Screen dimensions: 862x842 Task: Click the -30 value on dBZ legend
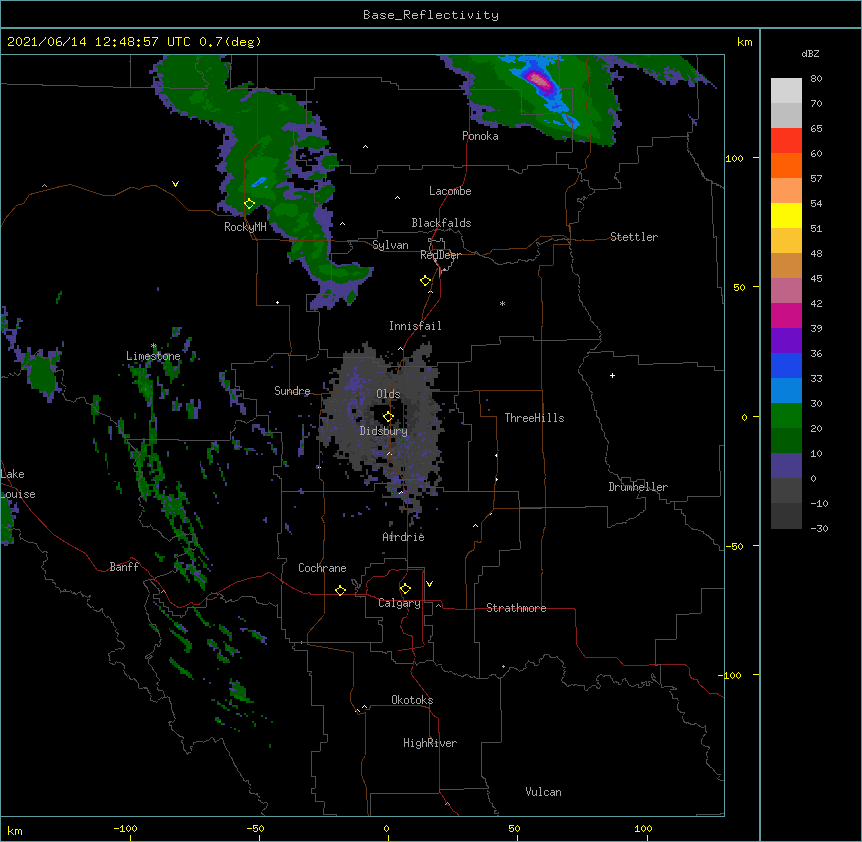pos(819,529)
